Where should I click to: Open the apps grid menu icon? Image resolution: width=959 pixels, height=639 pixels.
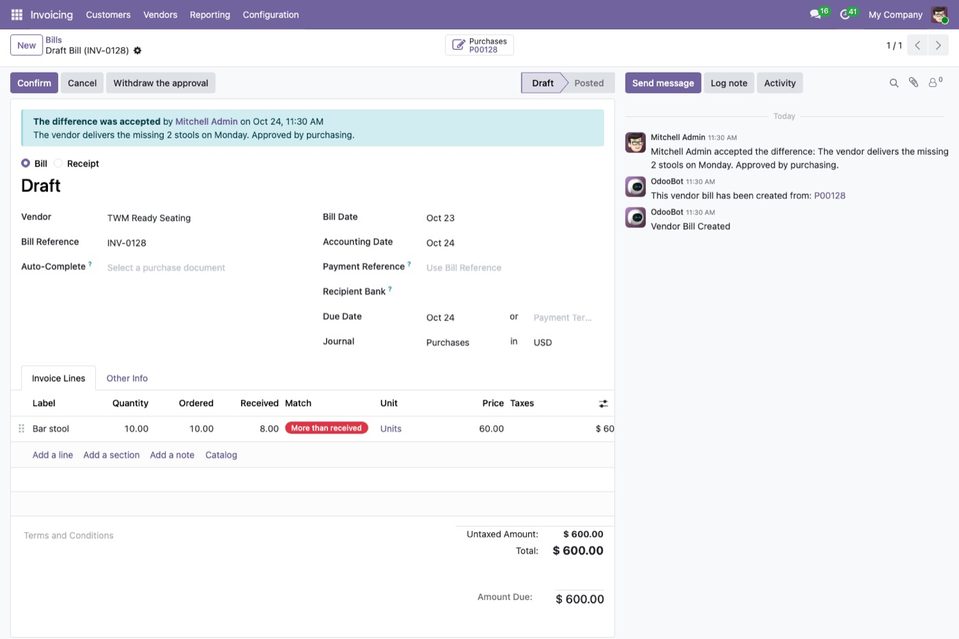[x=17, y=14]
